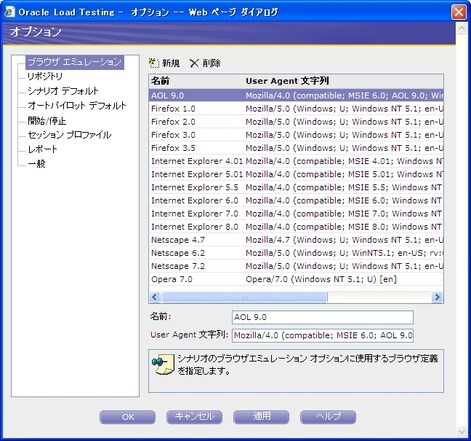Viewport: 471px width, 441px height.
Task: Select the Internet Explorer 5.5 row
Action: click(296, 187)
